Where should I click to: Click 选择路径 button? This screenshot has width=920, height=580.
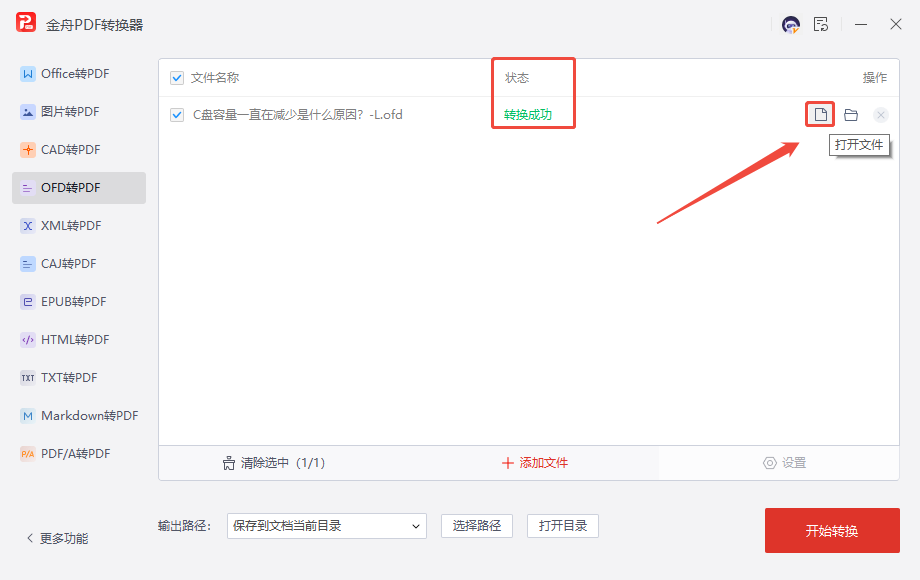pos(476,526)
